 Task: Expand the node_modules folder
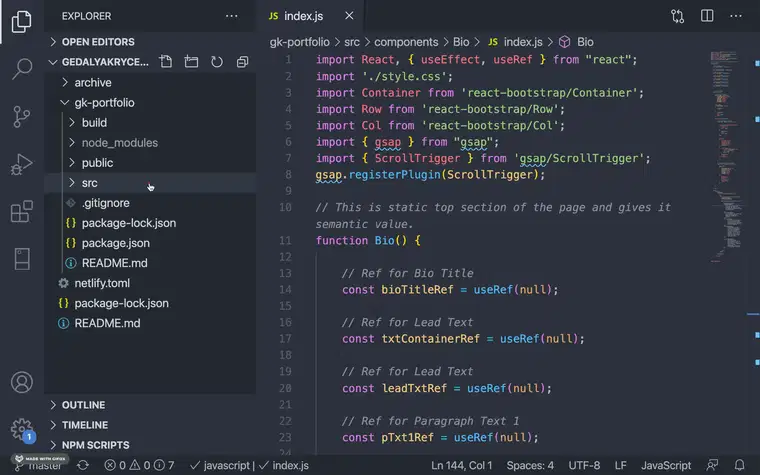point(150,142)
